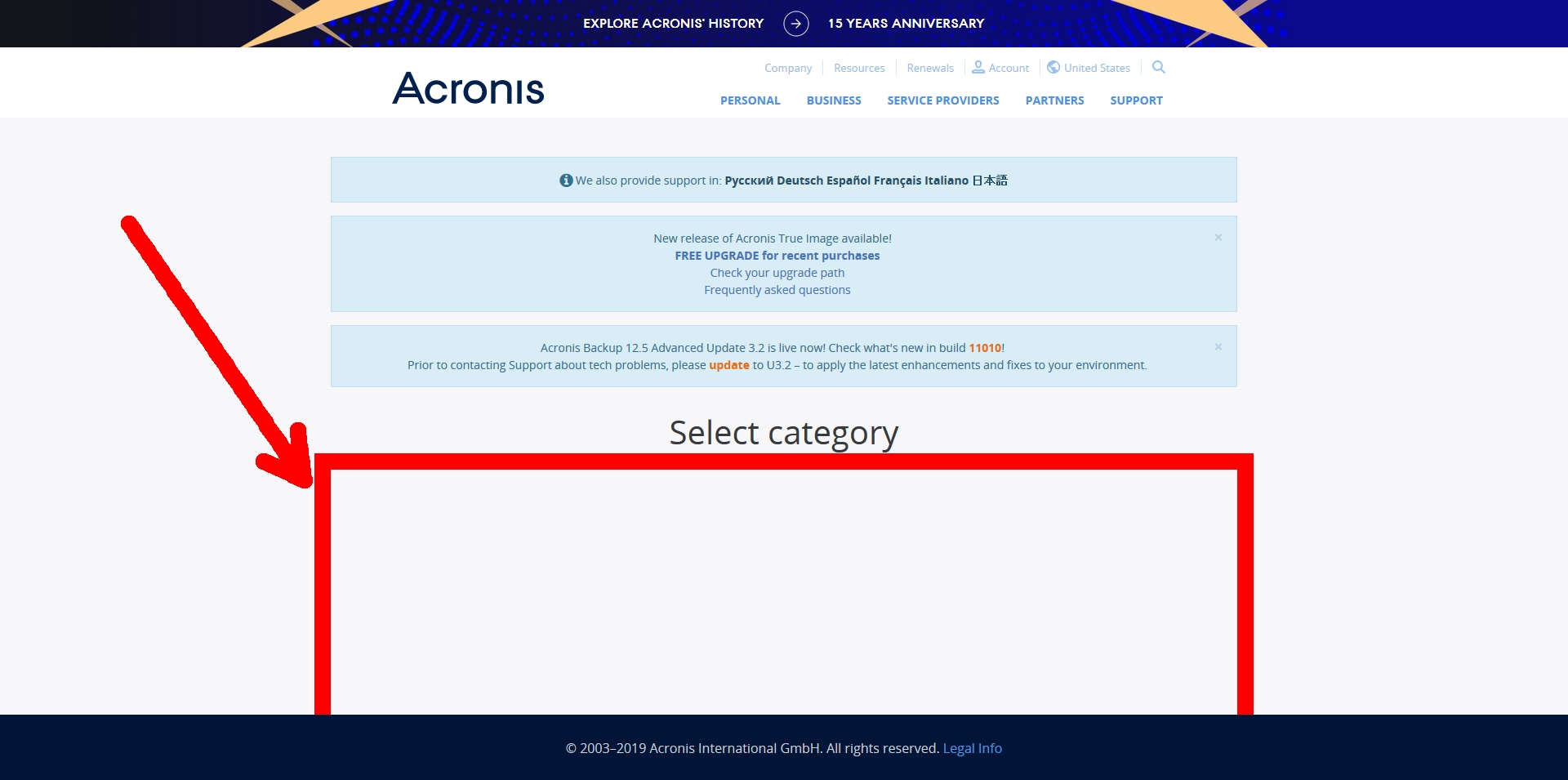Image resolution: width=1568 pixels, height=780 pixels.
Task: Open the Renewals page
Action: coord(929,67)
